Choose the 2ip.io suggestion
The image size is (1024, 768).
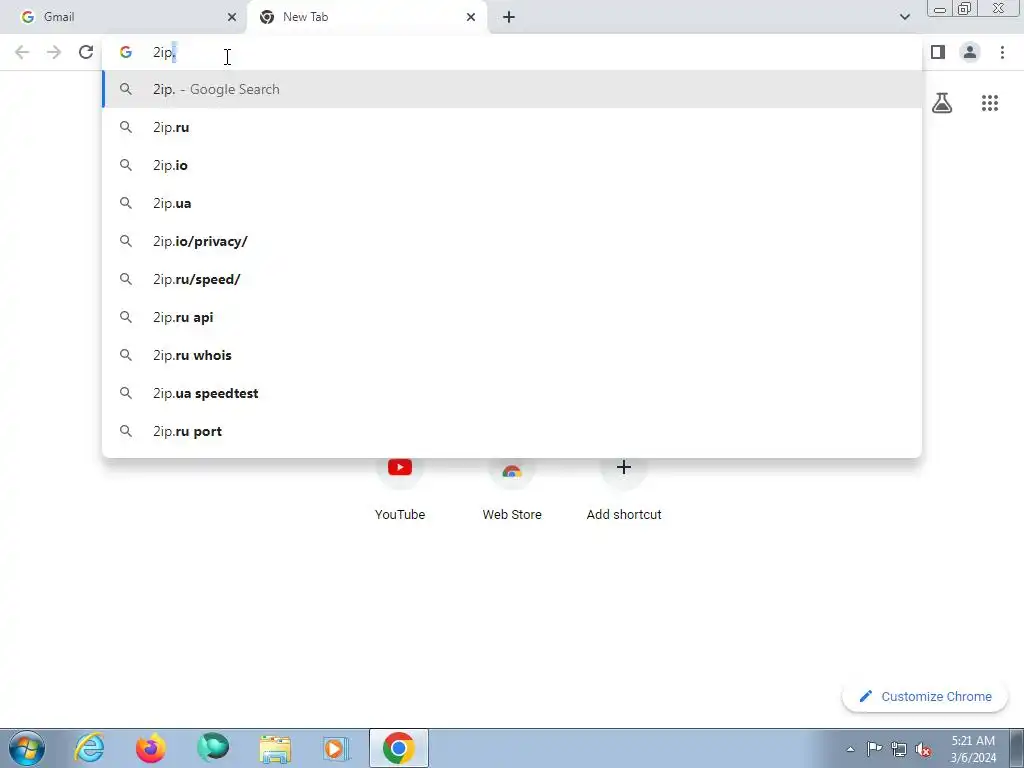click(512, 165)
